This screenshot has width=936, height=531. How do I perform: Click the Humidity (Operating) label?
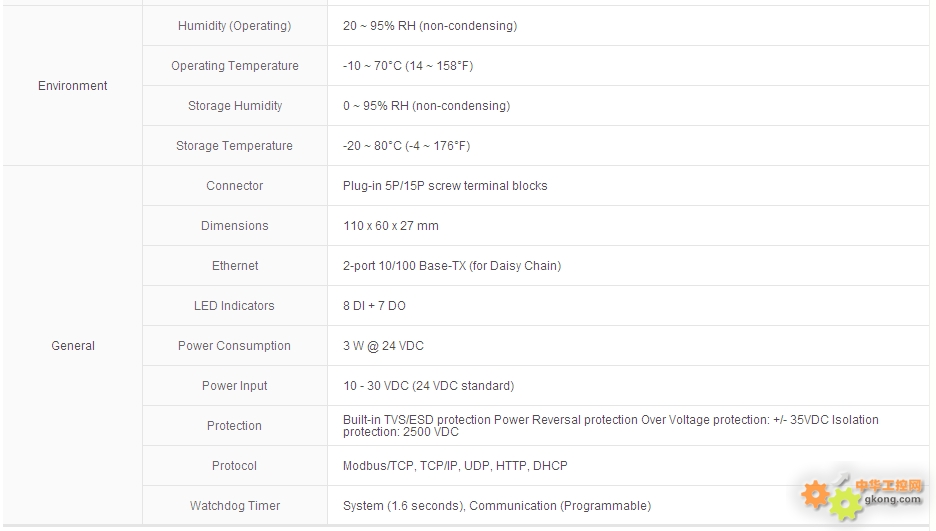pos(235,26)
